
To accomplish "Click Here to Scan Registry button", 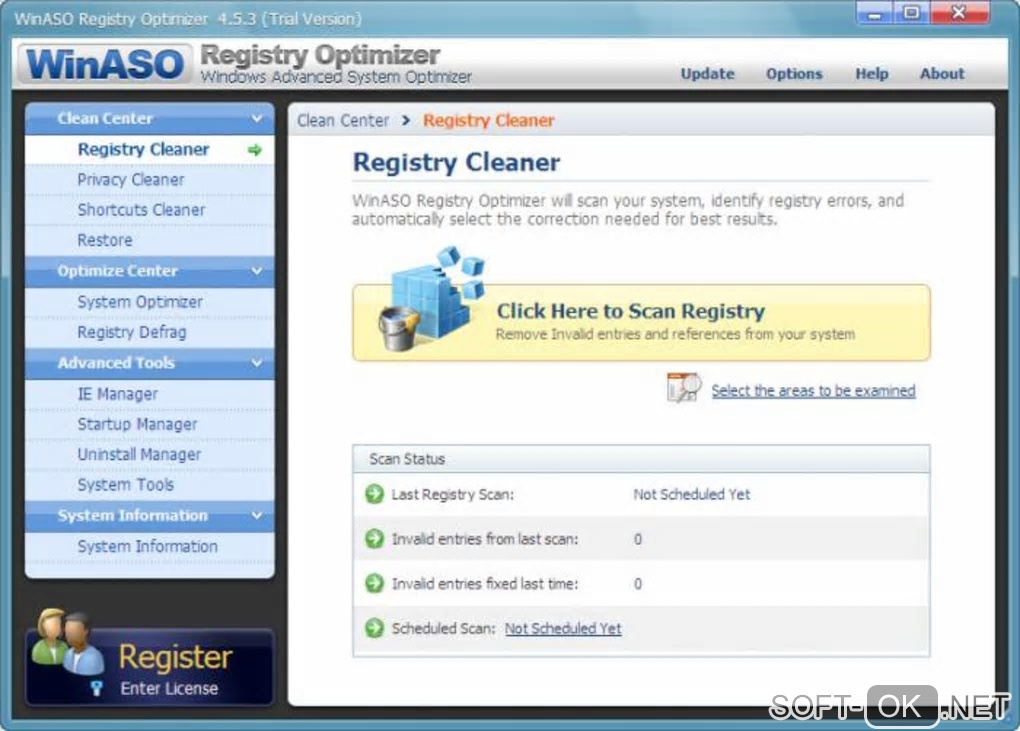I will tap(641, 323).
